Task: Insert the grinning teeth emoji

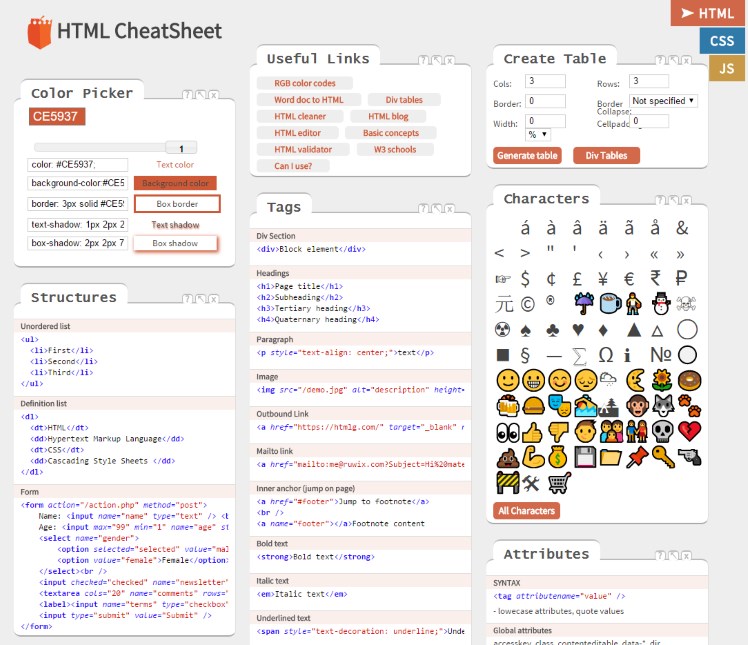Action: coord(533,380)
